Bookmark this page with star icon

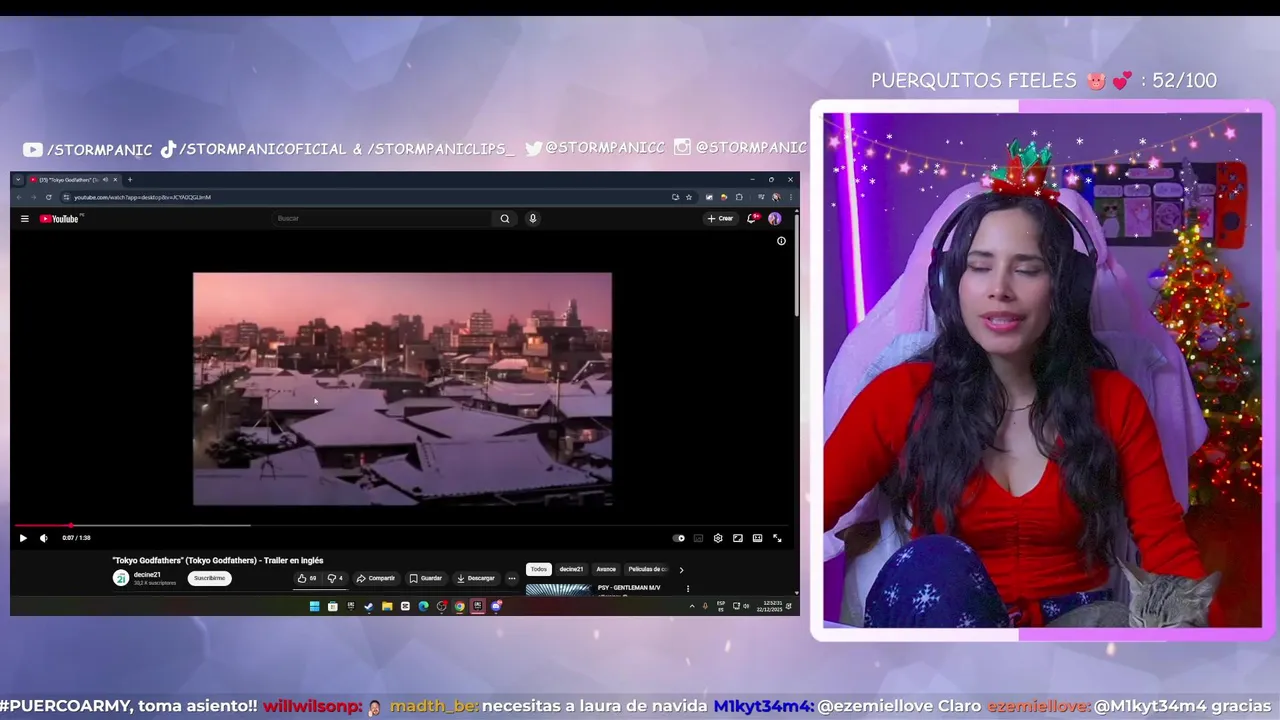688,197
